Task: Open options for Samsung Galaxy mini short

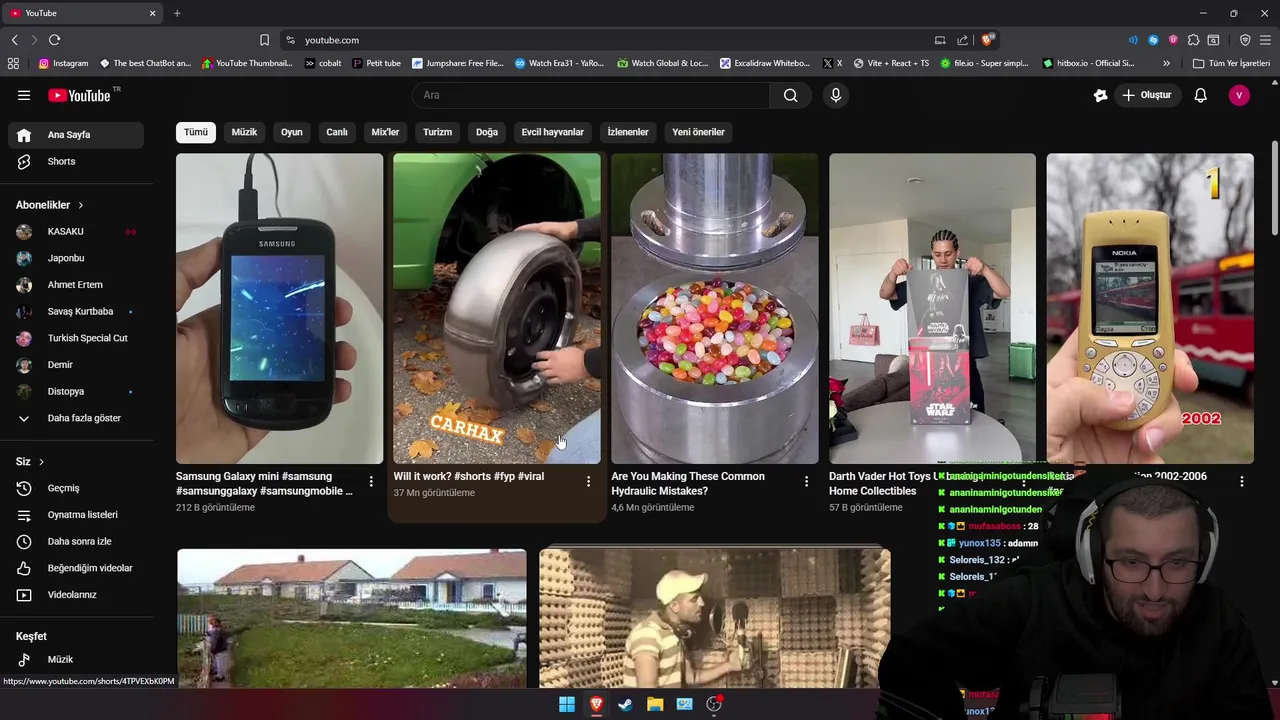Action: pos(371,482)
